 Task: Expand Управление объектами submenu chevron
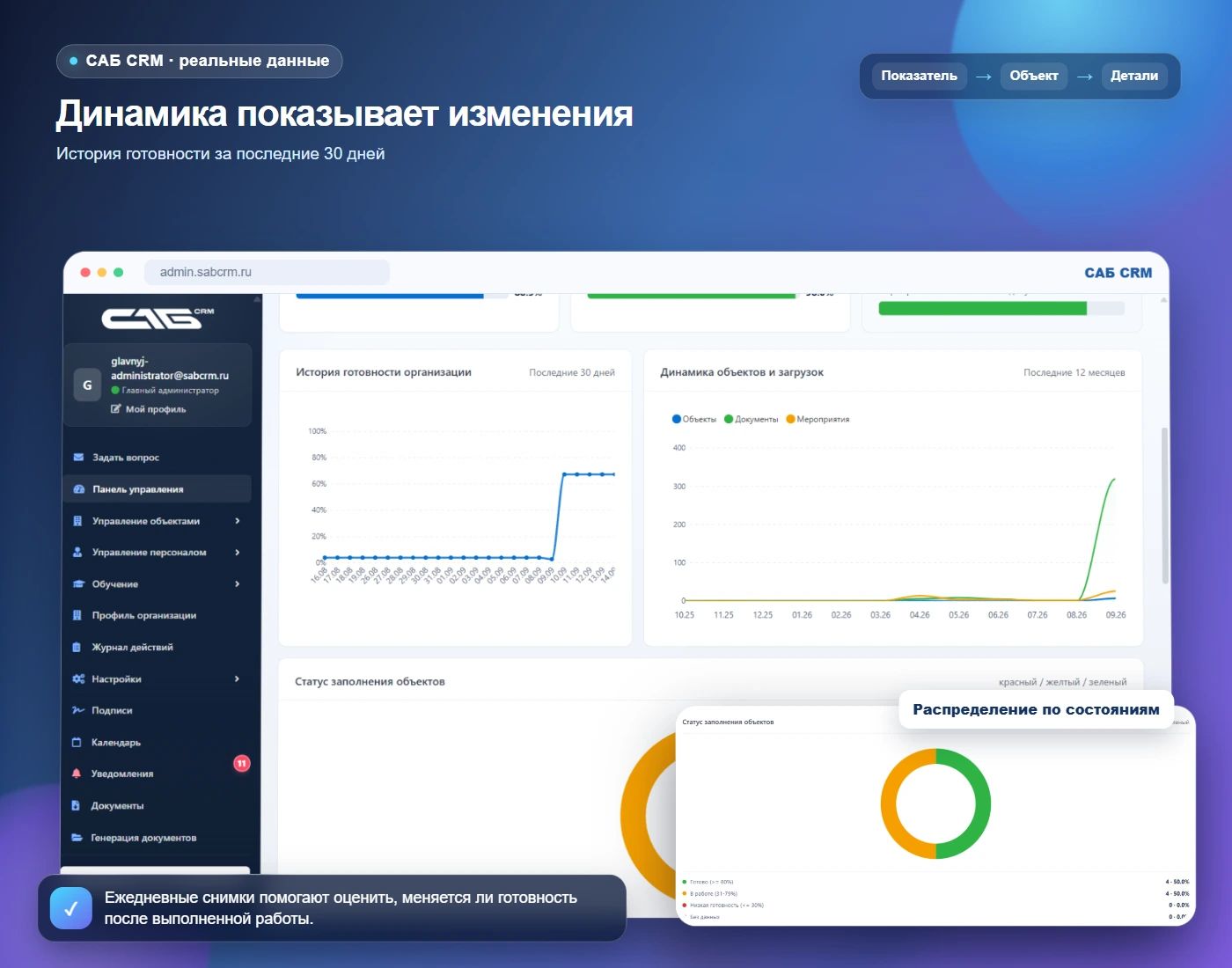coord(238,521)
